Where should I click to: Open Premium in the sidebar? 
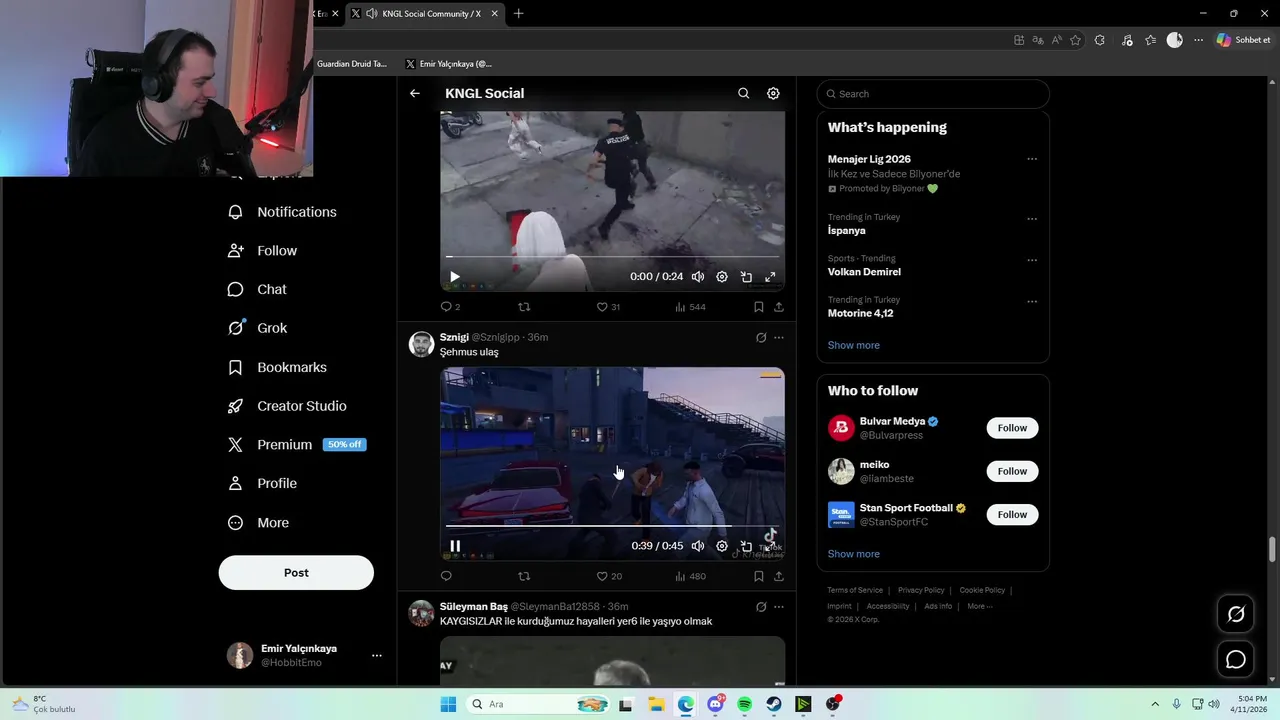click(297, 445)
